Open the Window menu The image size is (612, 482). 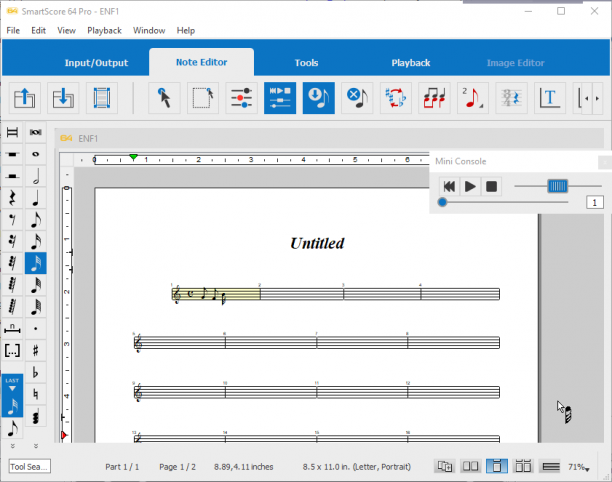point(149,30)
